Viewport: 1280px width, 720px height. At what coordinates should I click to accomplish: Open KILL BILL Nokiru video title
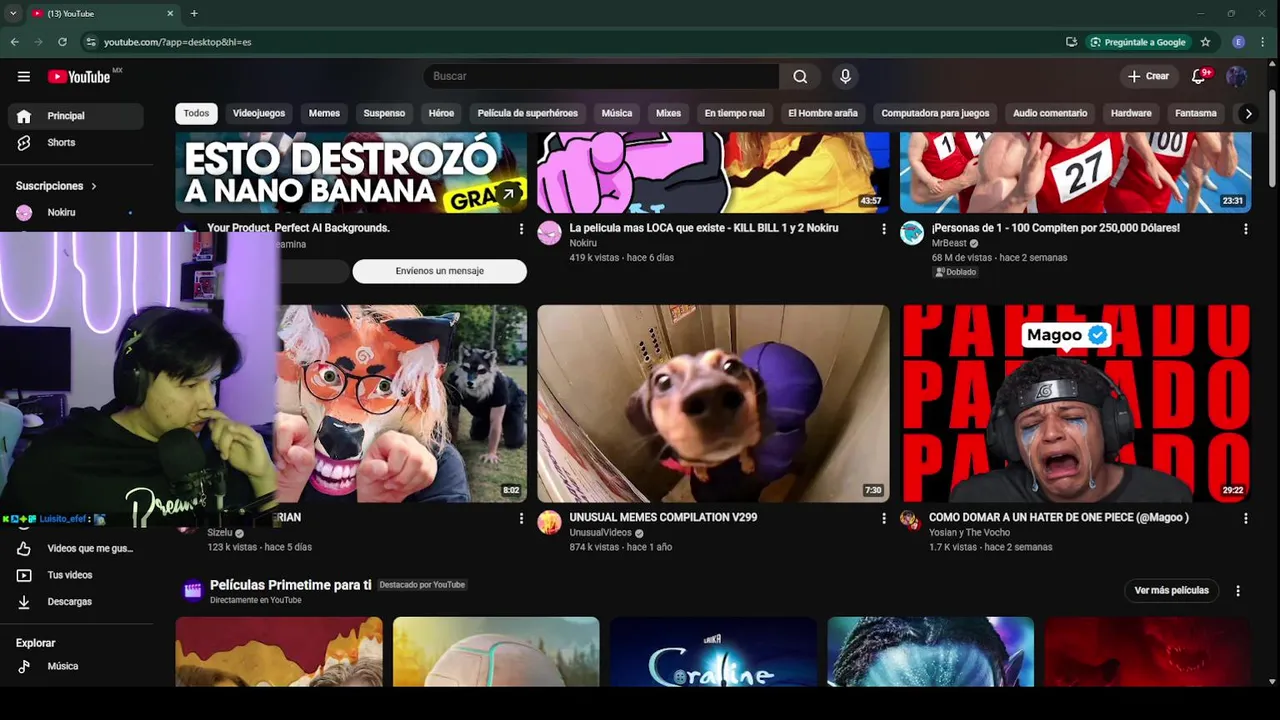[x=704, y=228]
